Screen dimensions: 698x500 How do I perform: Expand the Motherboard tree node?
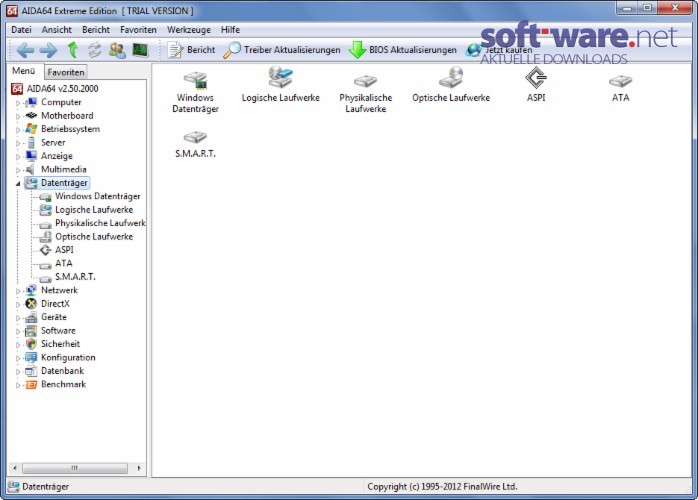18,116
